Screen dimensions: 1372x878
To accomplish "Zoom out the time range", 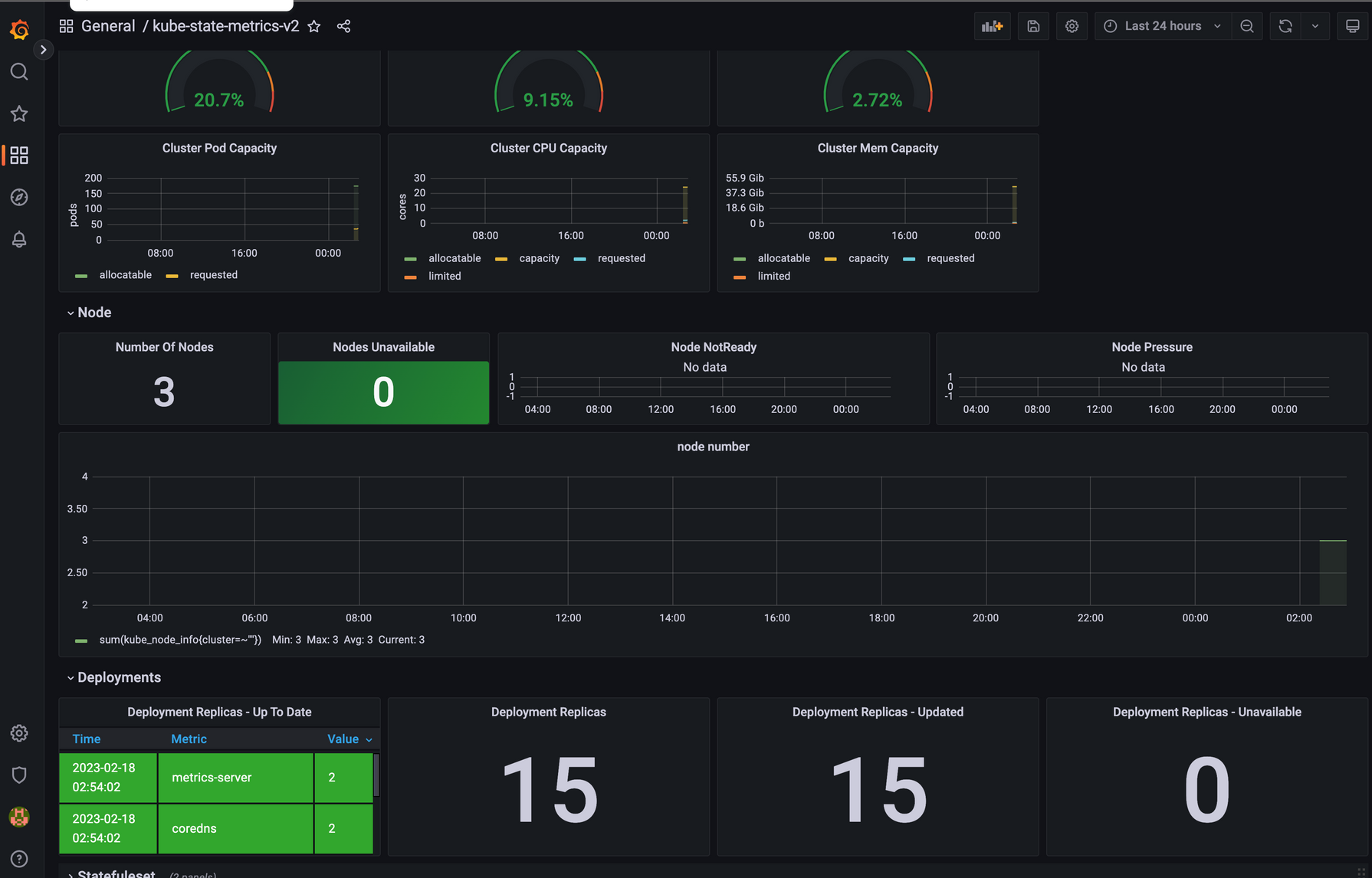I will coord(1247,26).
